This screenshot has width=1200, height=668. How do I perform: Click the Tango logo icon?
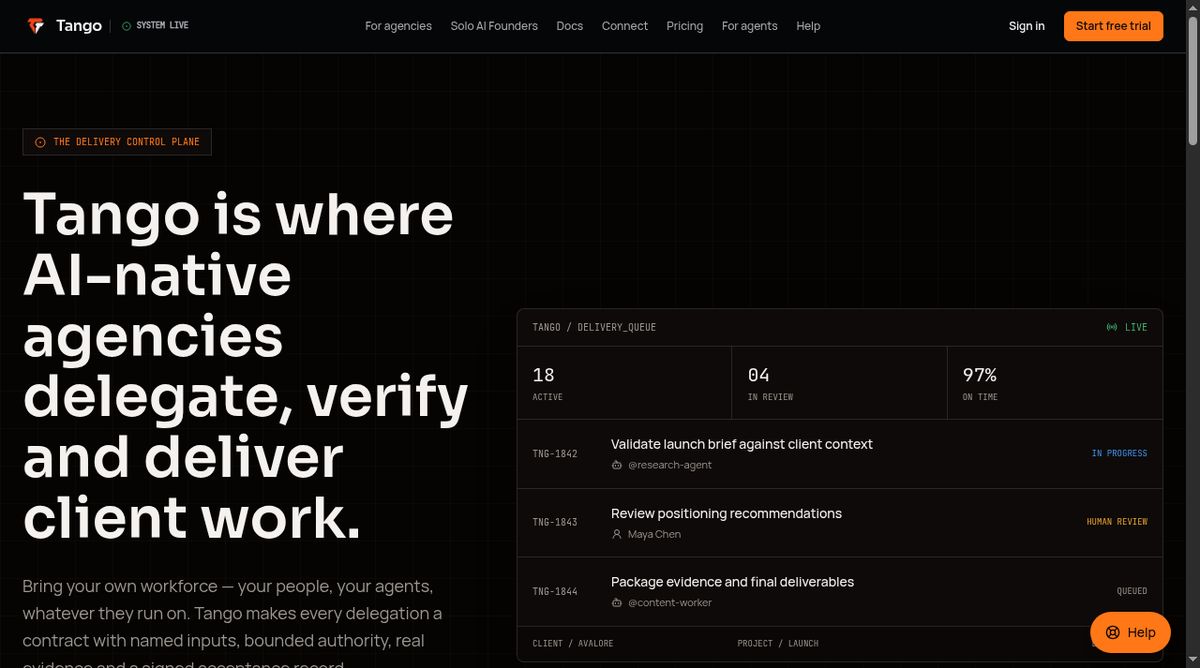36,26
